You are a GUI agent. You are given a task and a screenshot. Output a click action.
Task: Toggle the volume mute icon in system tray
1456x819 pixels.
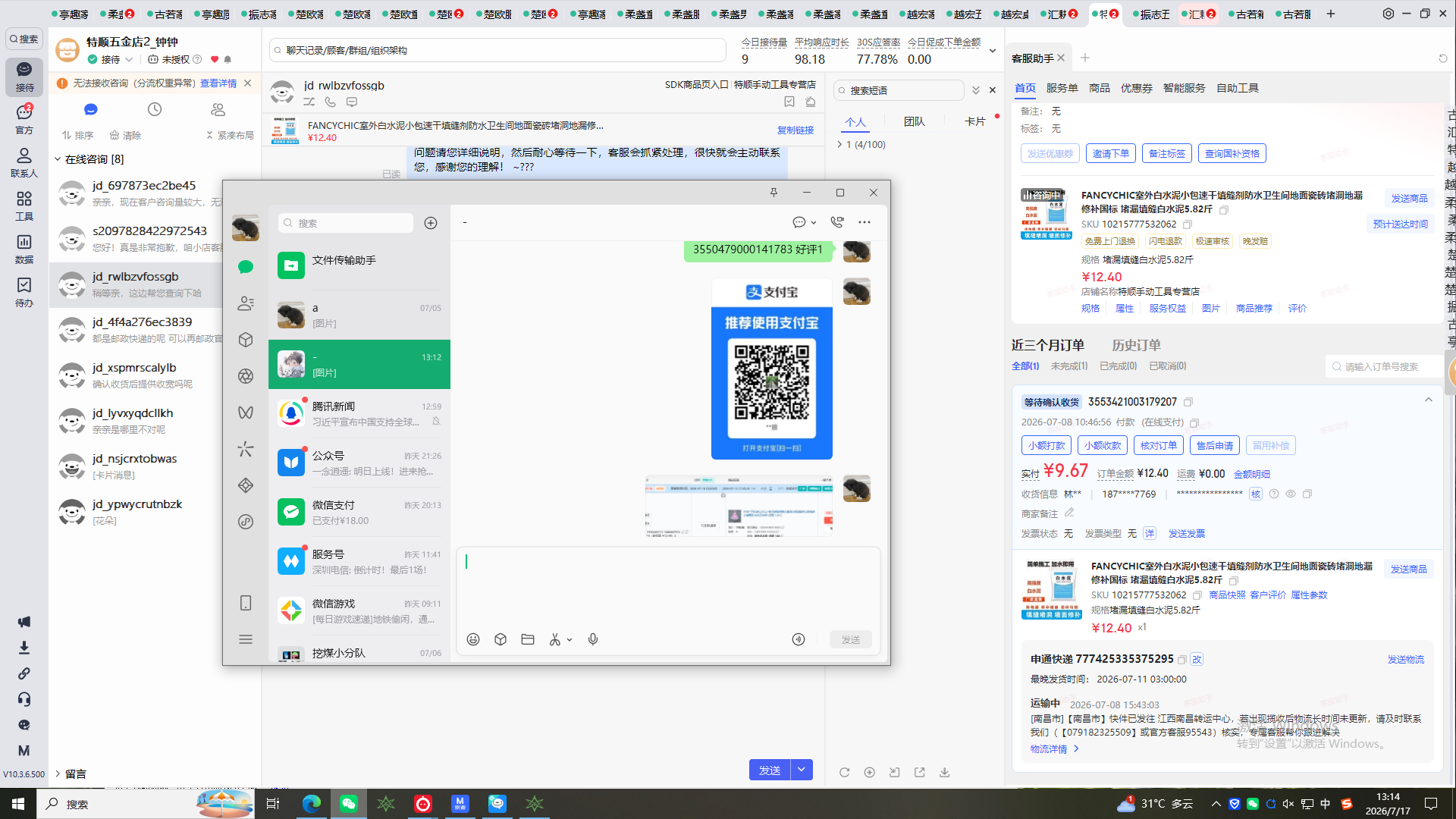[x=1288, y=804]
